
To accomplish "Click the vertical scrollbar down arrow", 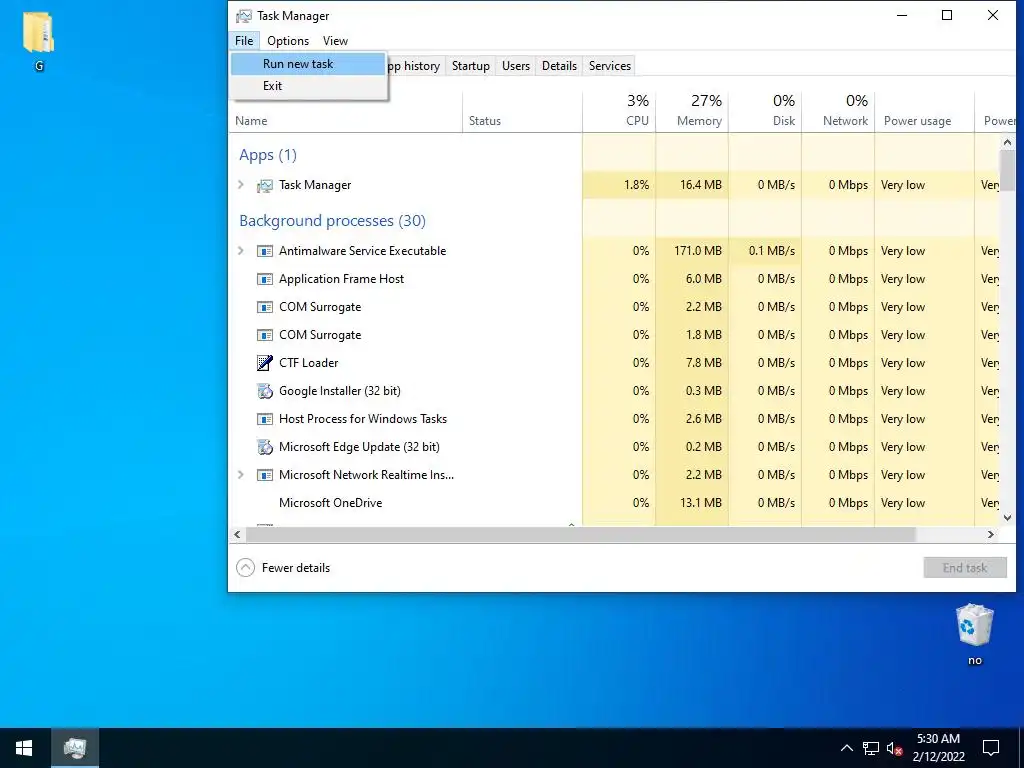I will pyautogui.click(x=1007, y=517).
